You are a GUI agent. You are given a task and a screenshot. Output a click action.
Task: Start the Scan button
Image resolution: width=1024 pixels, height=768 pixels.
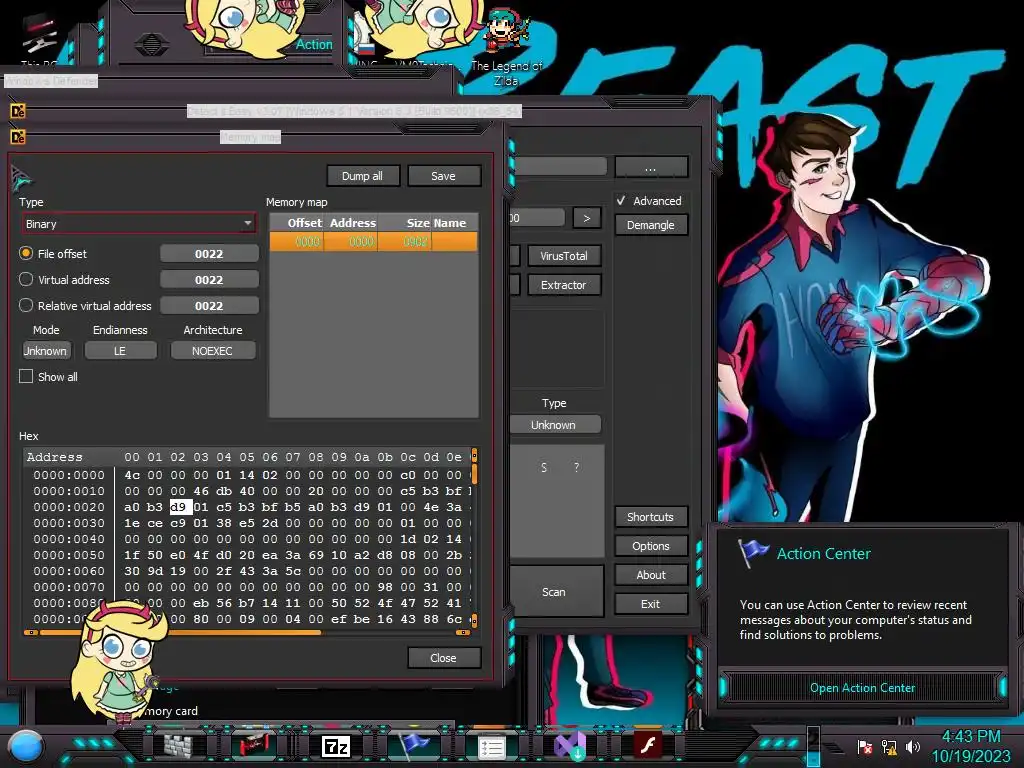[554, 592]
